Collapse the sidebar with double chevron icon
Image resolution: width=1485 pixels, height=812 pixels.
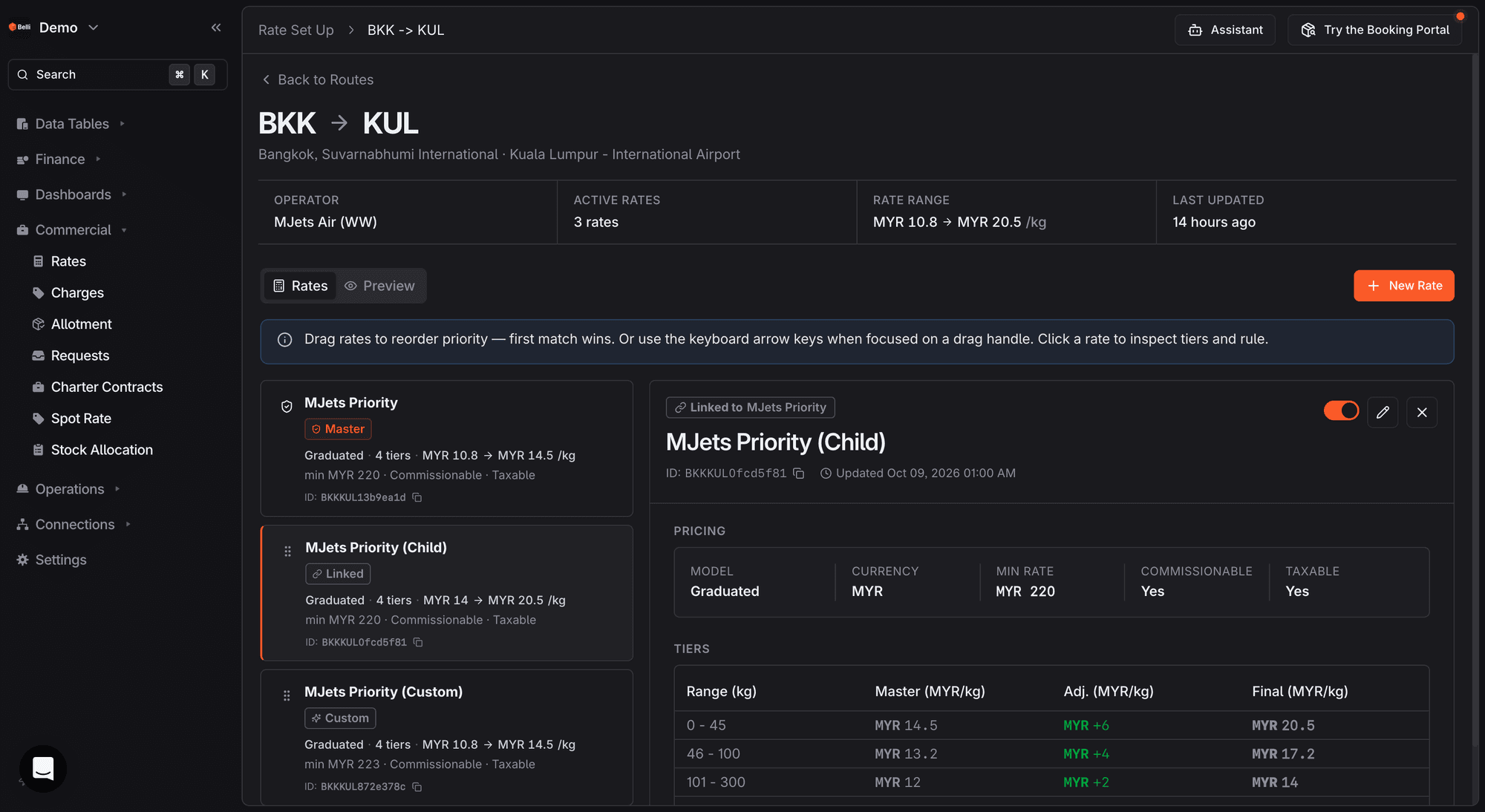tap(216, 27)
